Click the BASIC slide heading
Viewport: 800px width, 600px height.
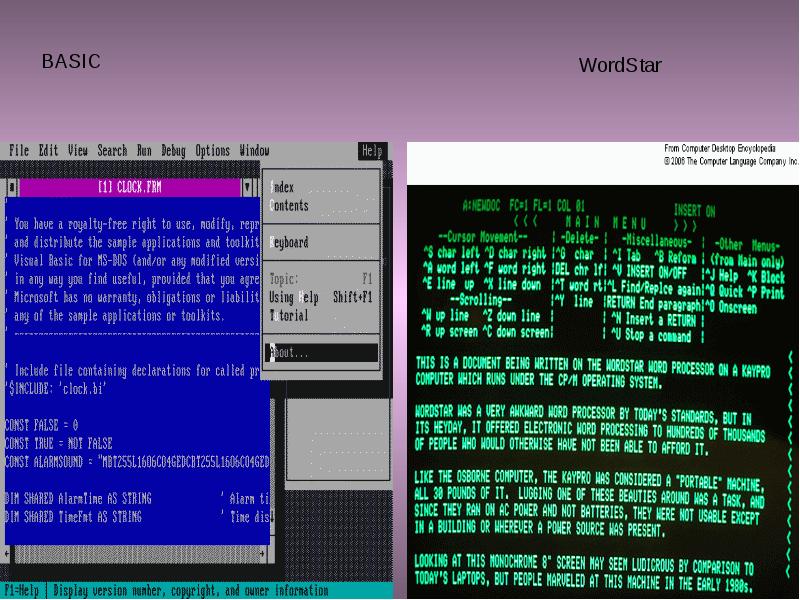pyautogui.click(x=71, y=61)
